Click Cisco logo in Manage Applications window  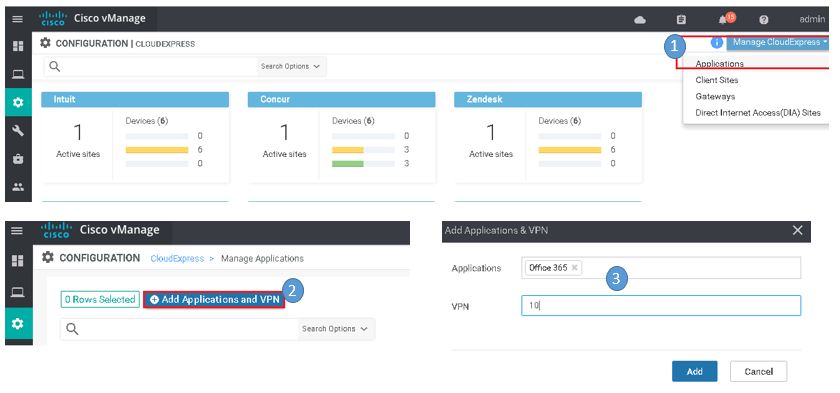tap(57, 230)
